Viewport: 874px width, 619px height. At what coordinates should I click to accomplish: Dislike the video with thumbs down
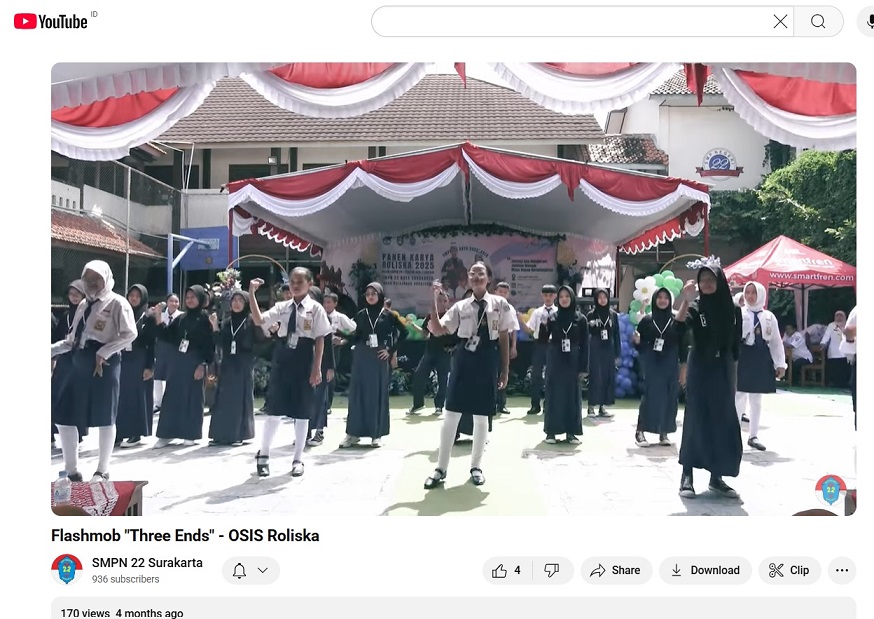click(552, 570)
